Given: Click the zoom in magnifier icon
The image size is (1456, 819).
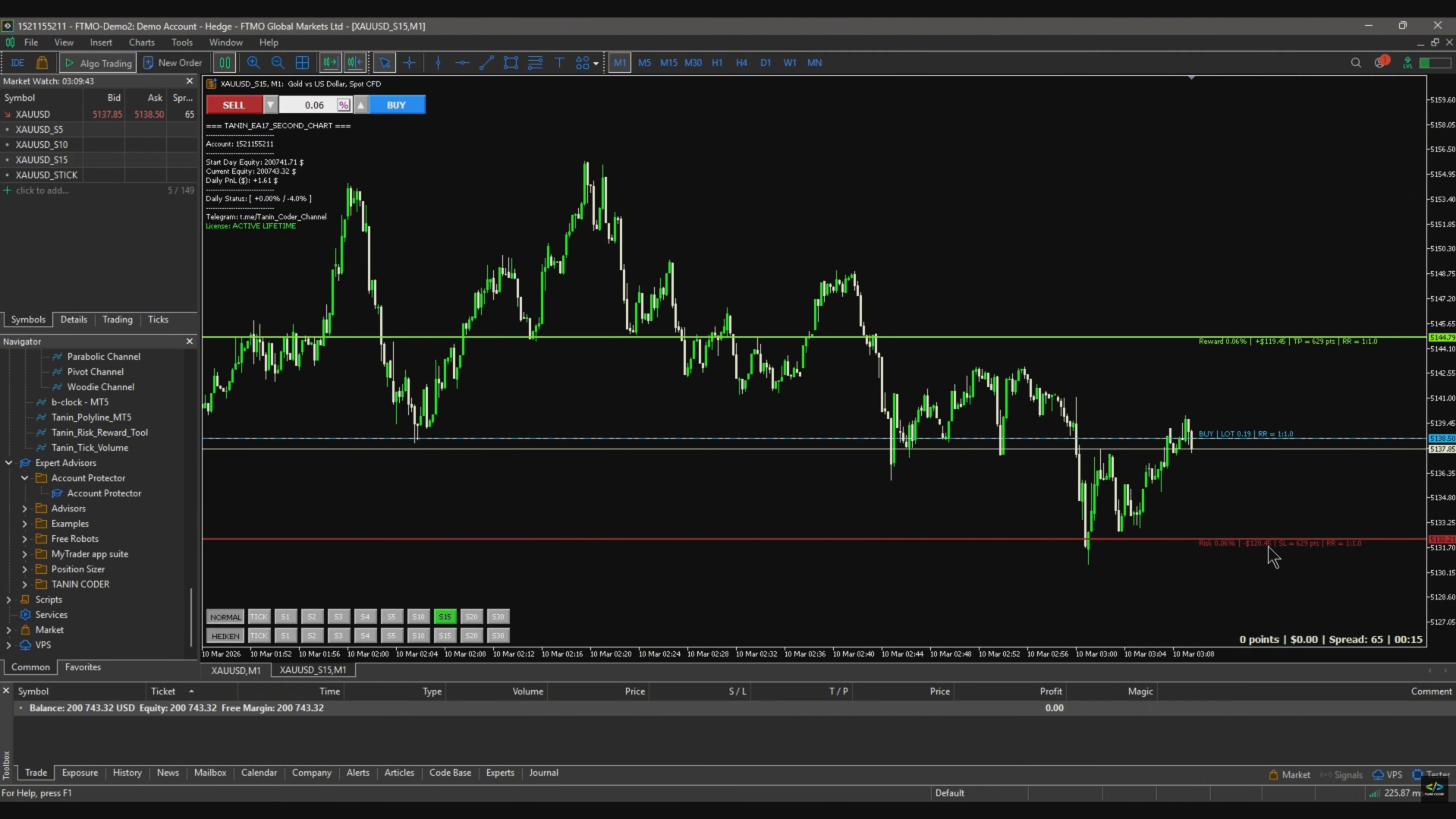Looking at the screenshot, I should pos(253,63).
